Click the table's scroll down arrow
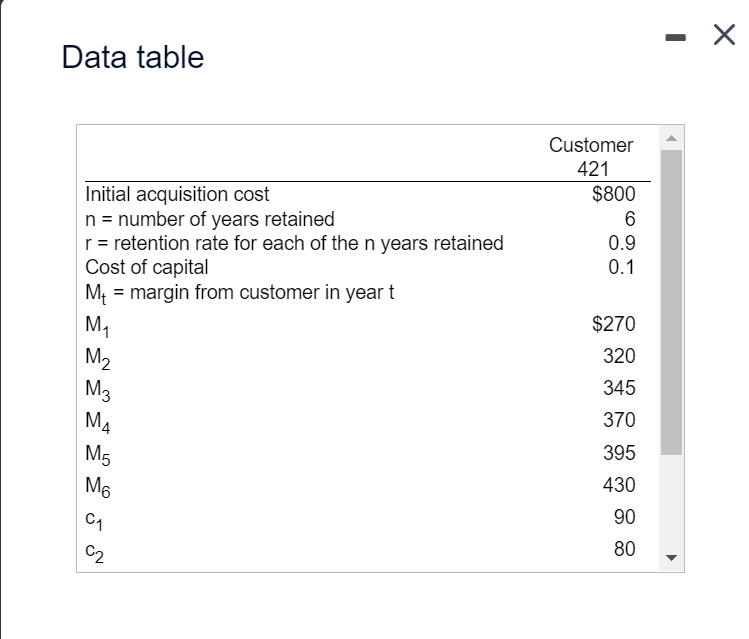 (672, 559)
